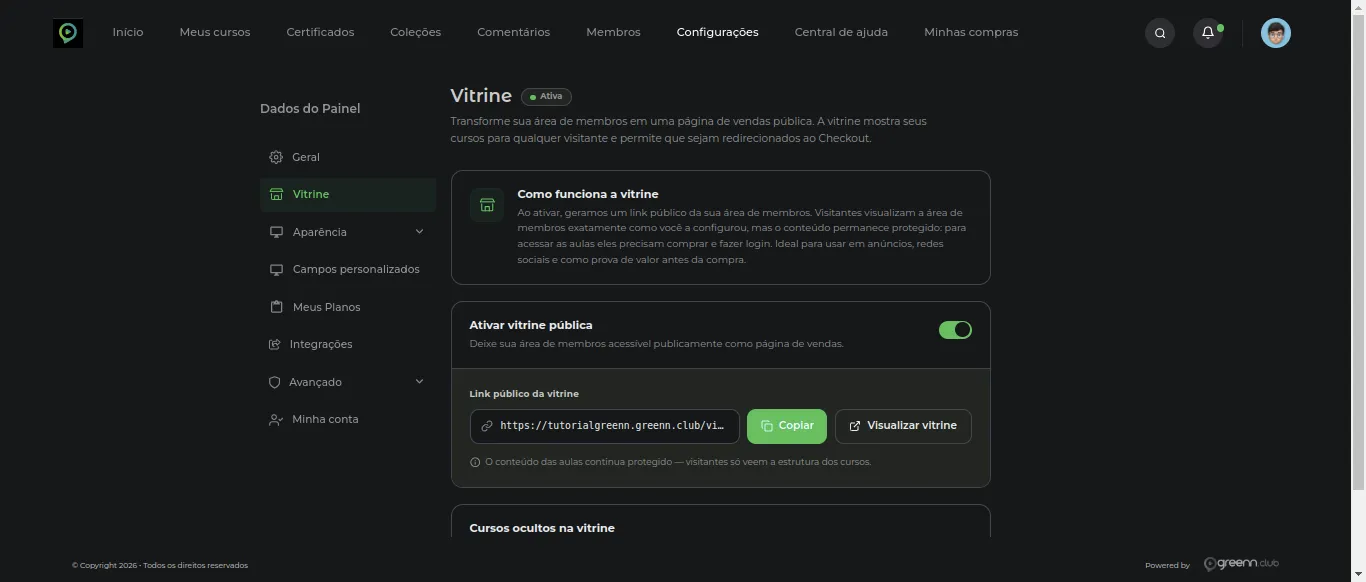
Task: Open Meus Planos in the sidebar
Action: click(348, 307)
